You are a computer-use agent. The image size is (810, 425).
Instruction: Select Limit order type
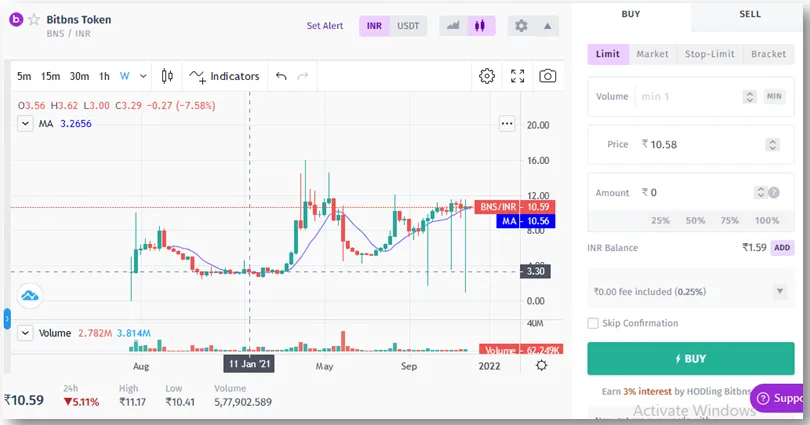[608, 54]
